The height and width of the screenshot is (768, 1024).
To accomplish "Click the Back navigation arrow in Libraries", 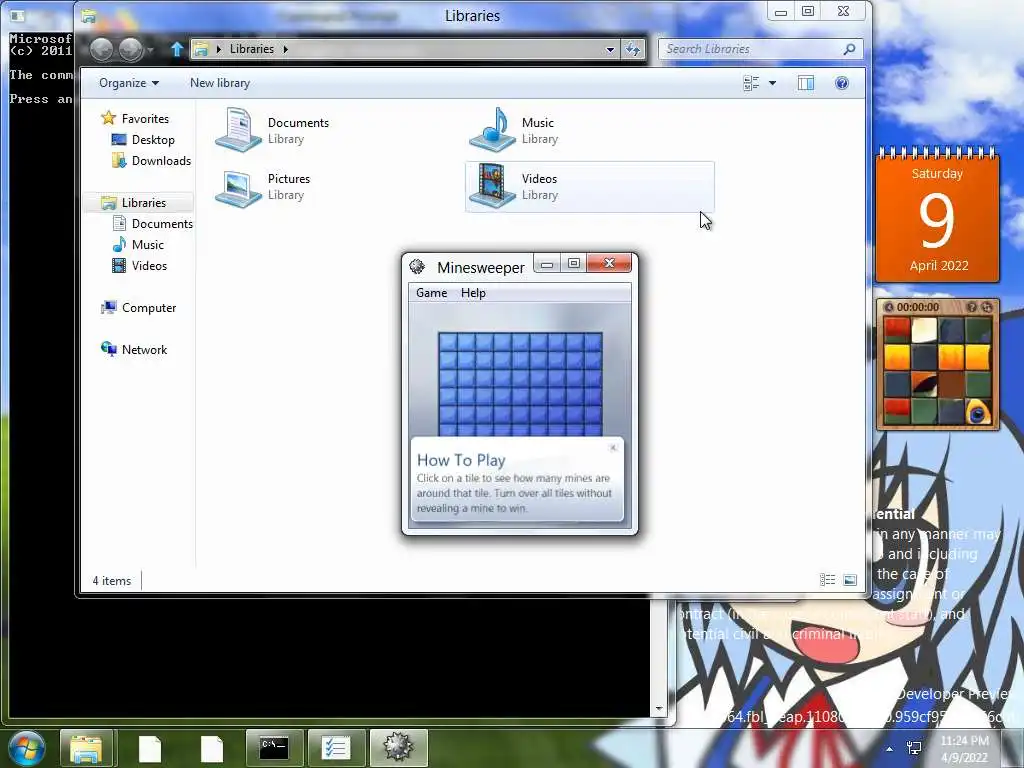I will (x=101, y=49).
